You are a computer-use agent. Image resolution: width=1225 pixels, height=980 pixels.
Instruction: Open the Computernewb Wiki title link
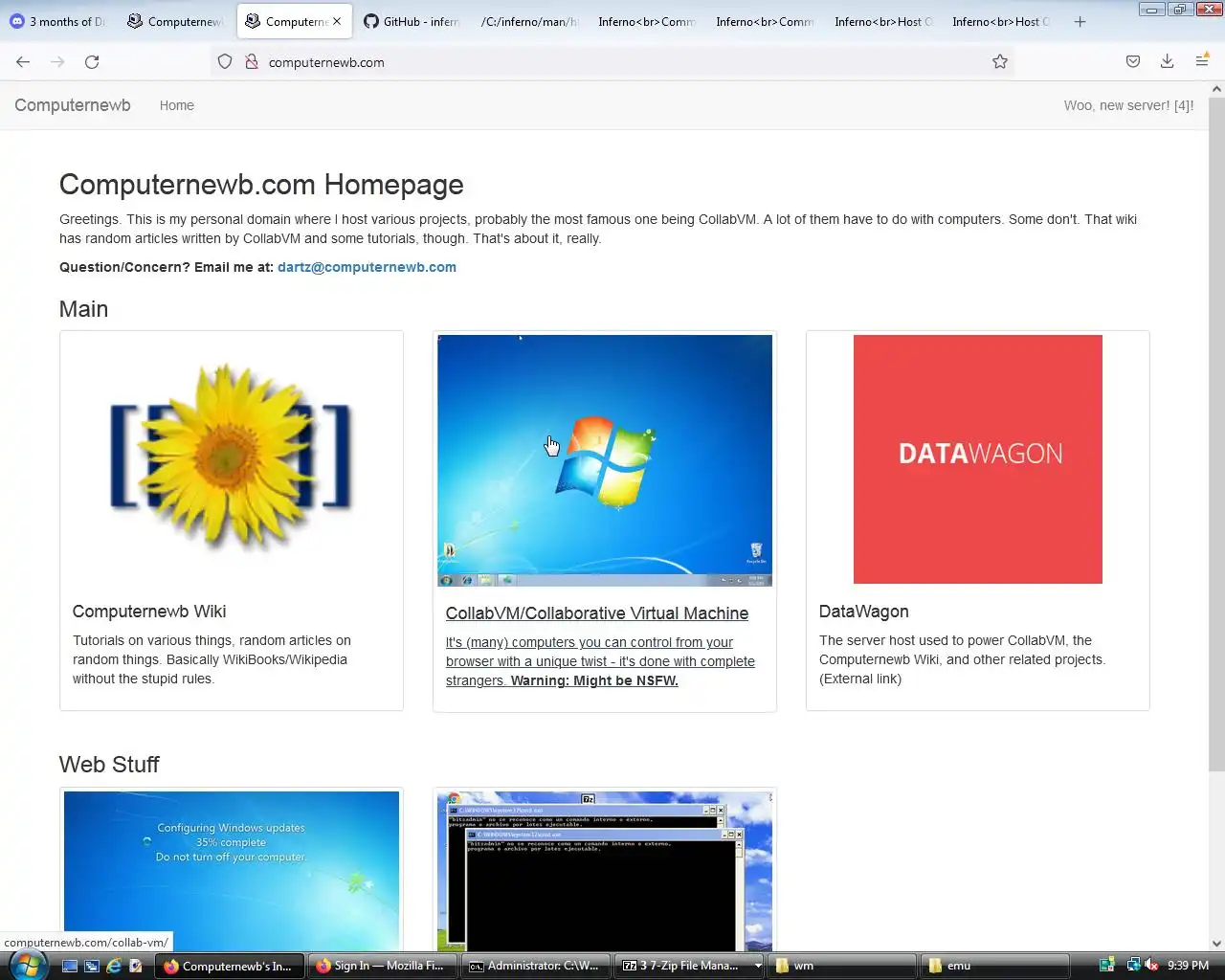point(149,612)
